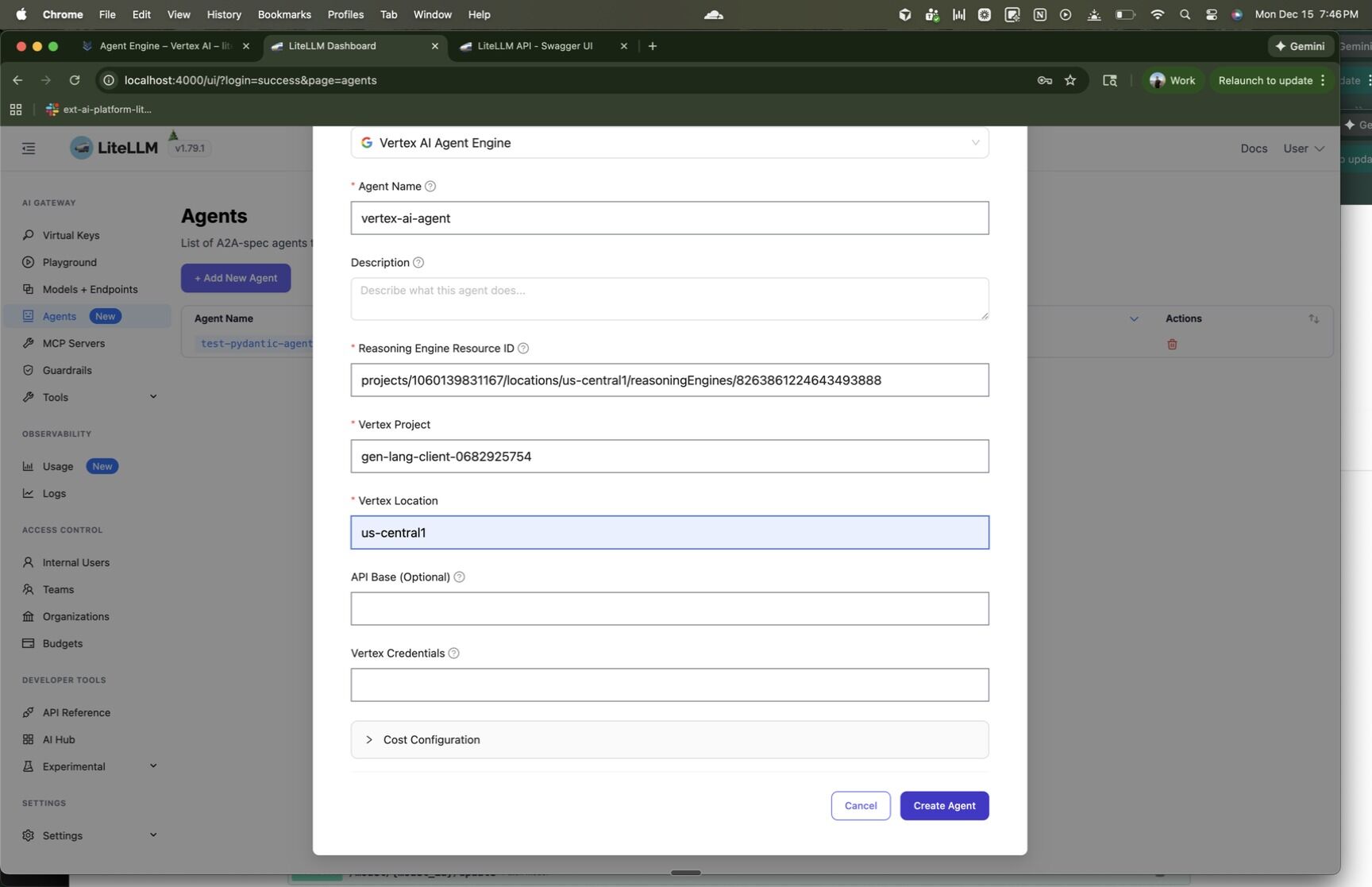This screenshot has width=1372, height=887.
Task: Click the Vertex Credentials field
Action: tap(669, 685)
